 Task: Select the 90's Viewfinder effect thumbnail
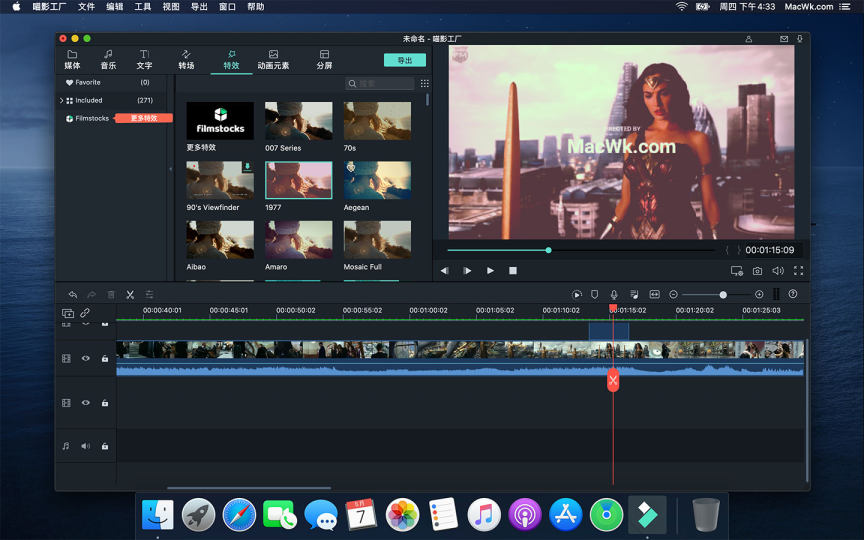pos(220,180)
